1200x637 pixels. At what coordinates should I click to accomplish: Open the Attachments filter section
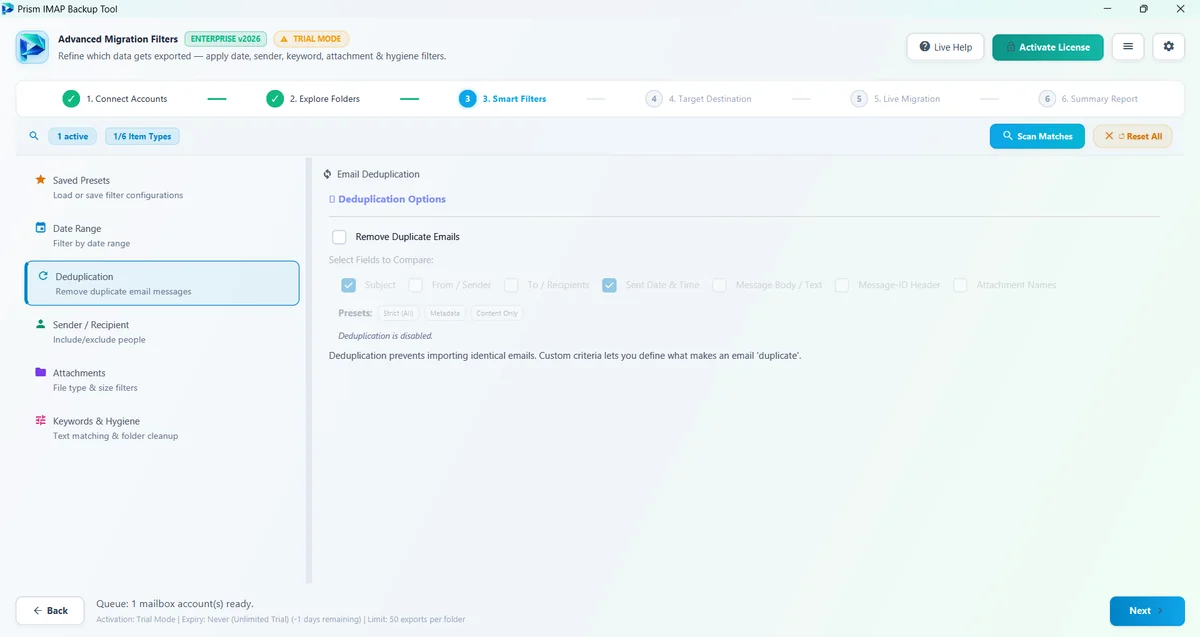pos(162,379)
